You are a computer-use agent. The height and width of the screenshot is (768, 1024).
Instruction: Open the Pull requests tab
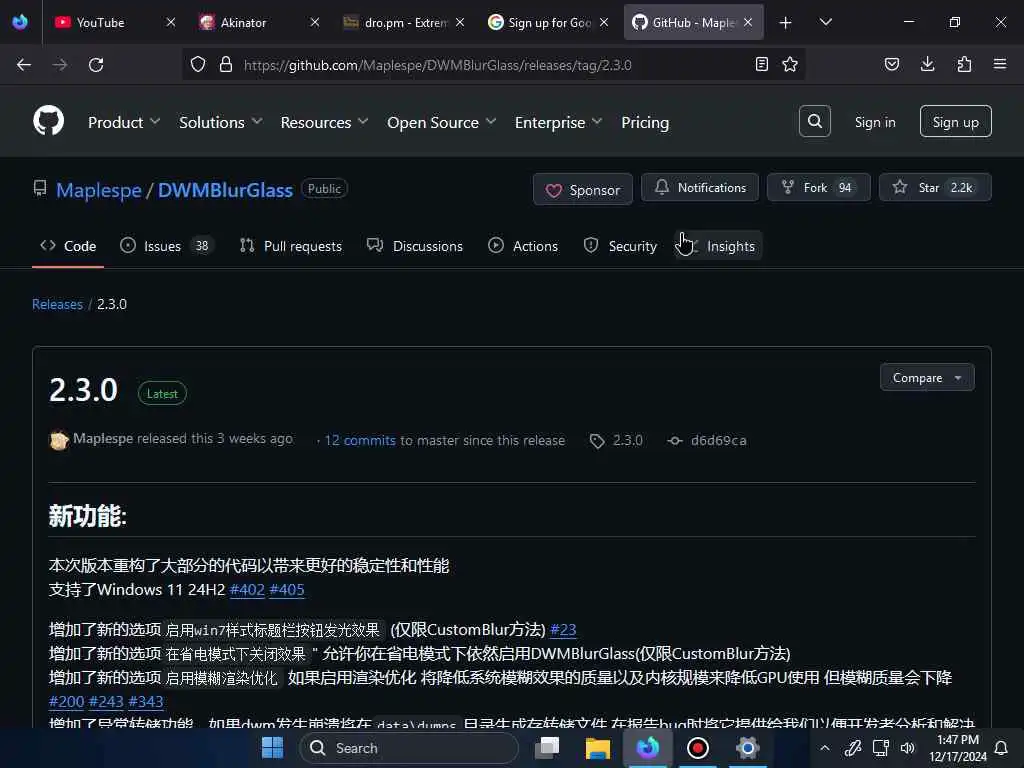click(x=291, y=246)
